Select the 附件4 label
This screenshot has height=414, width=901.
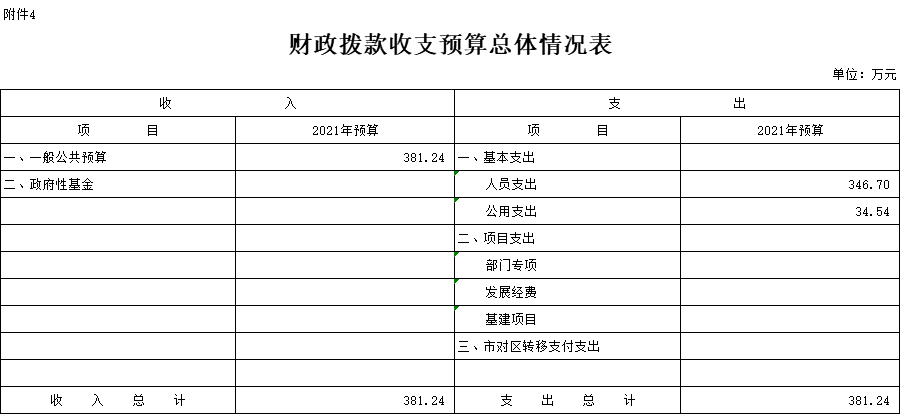pyautogui.click(x=20, y=15)
